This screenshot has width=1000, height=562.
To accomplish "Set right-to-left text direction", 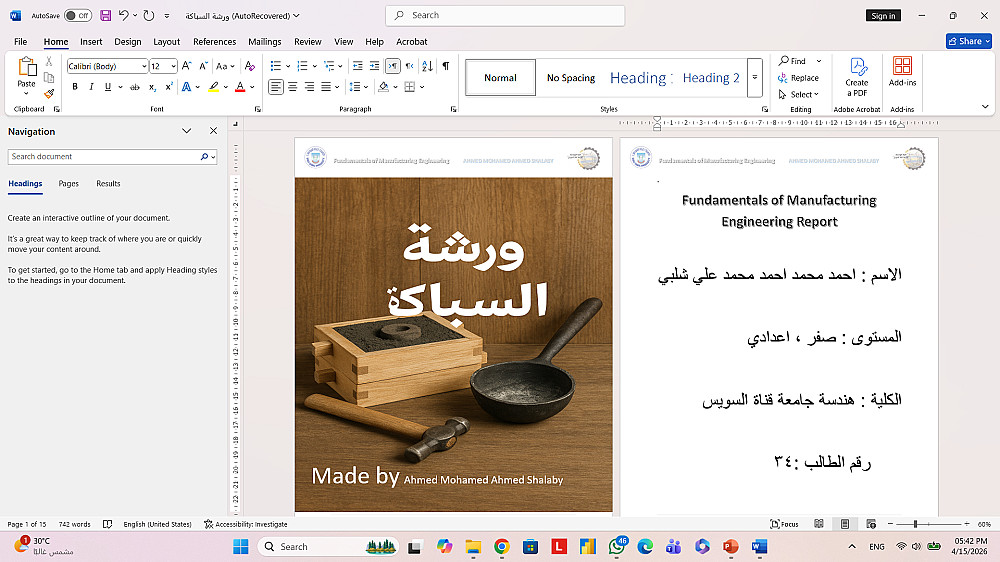I will 409,66.
